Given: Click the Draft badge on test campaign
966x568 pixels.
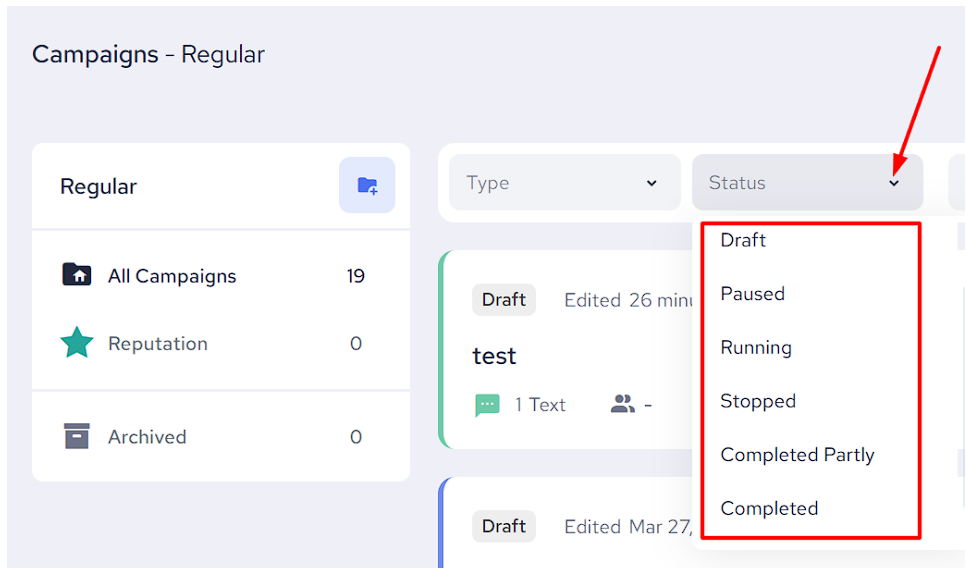Looking at the screenshot, I should click(x=504, y=300).
